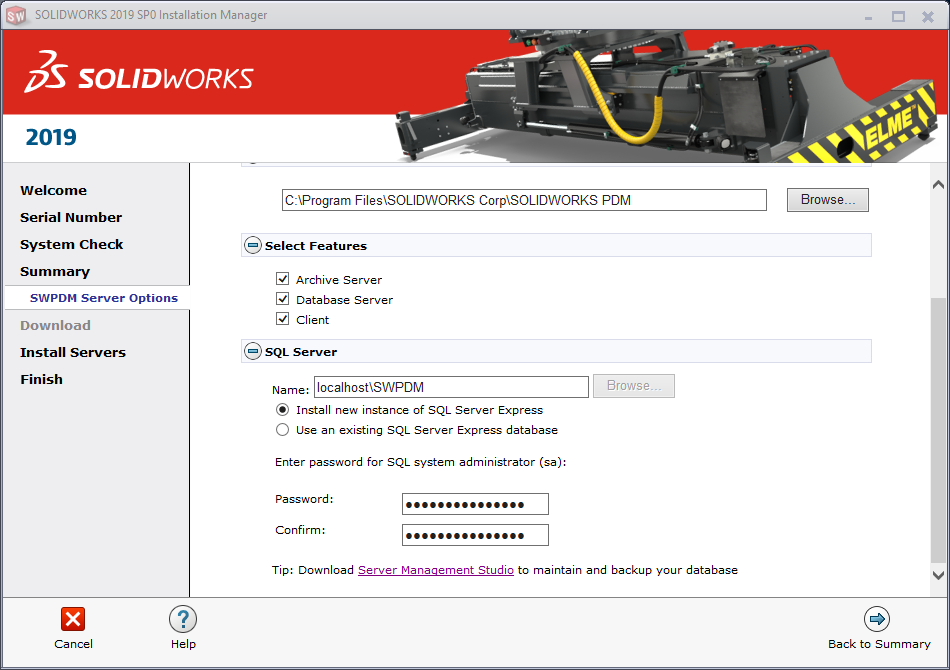
Task: Uncheck the Database Server option
Action: click(283, 299)
